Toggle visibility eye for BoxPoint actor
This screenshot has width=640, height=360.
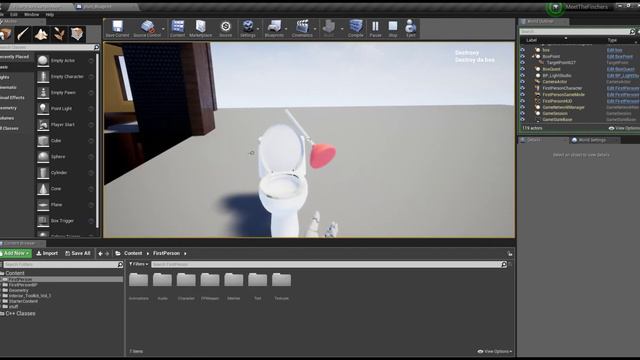522,56
